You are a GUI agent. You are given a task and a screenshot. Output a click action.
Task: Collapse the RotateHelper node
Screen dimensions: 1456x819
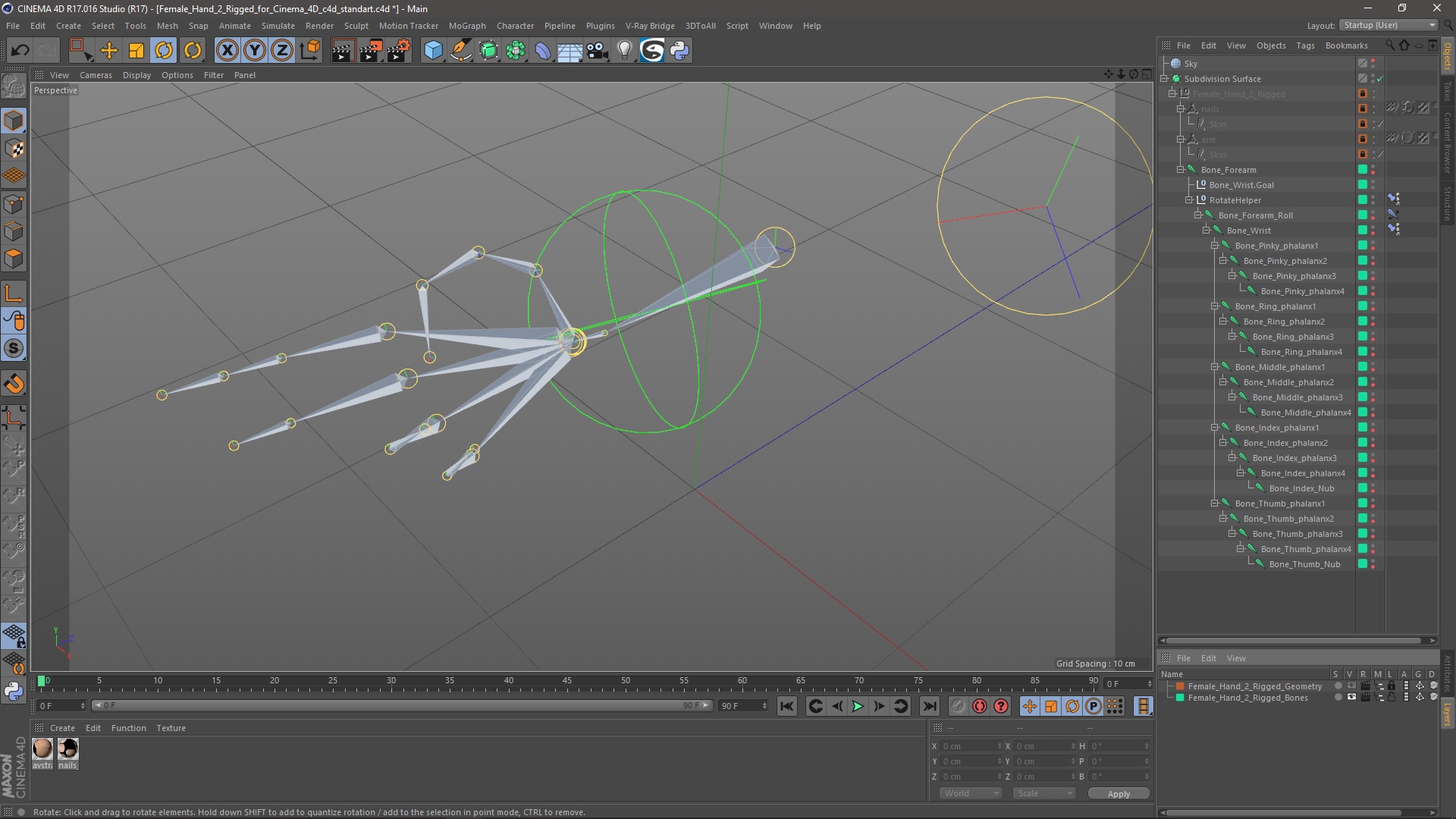[1189, 200]
